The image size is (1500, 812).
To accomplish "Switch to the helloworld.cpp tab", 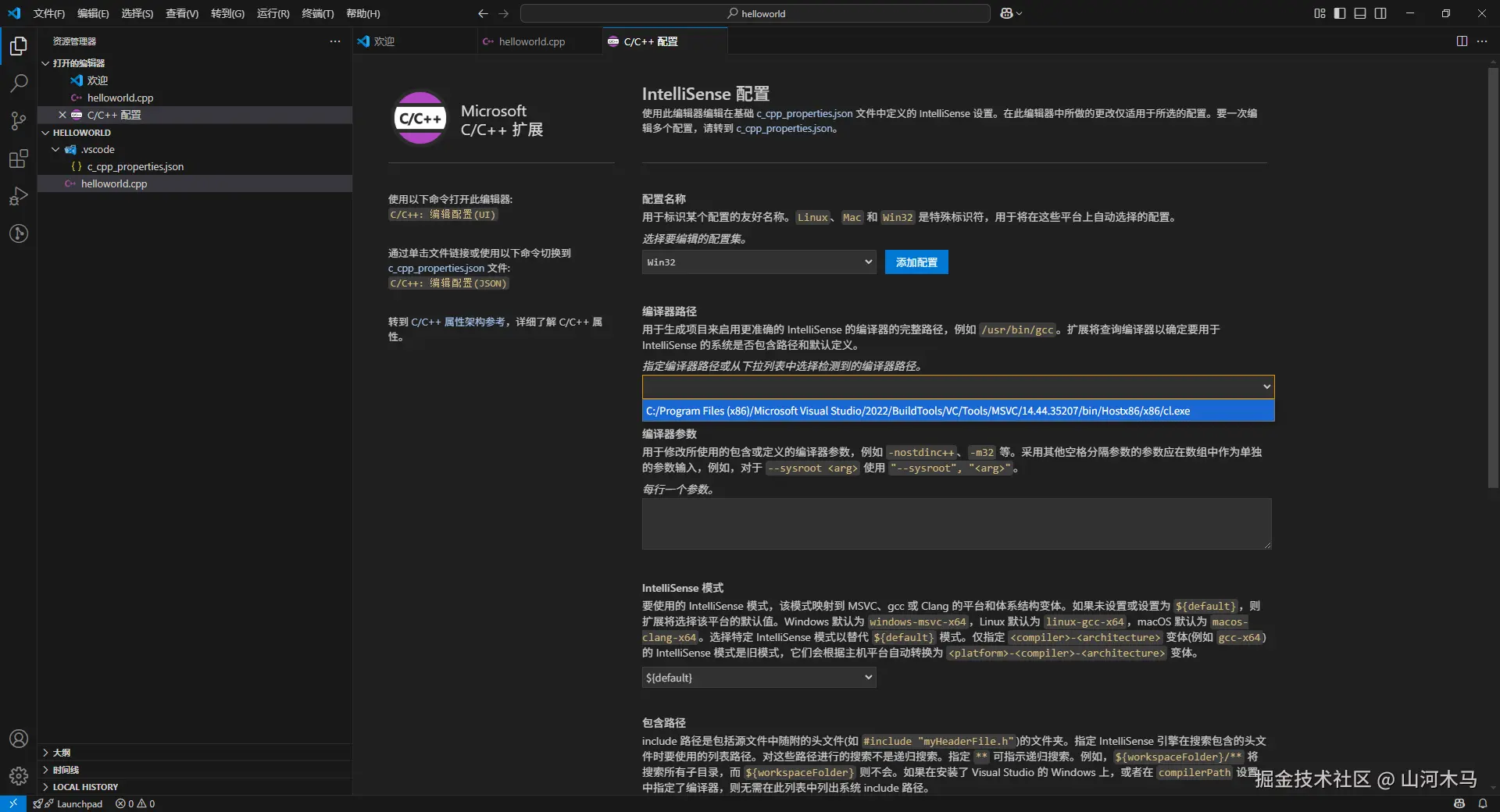I will pyautogui.click(x=540, y=41).
